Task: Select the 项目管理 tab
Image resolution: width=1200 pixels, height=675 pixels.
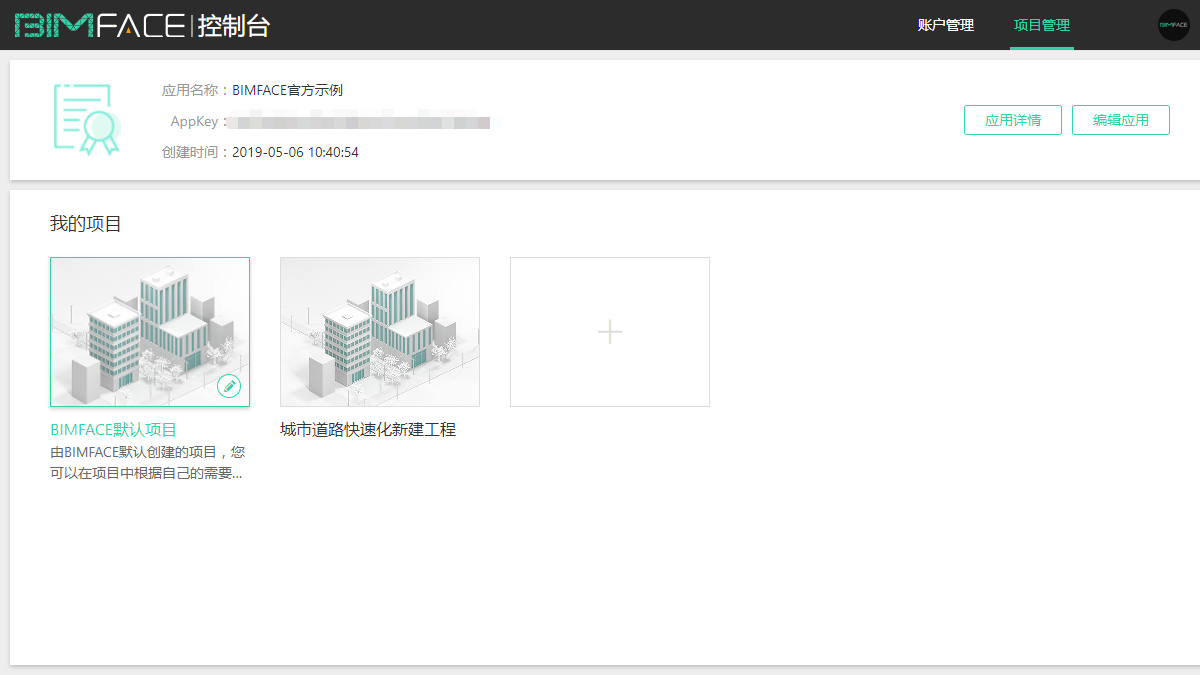Action: (1041, 25)
